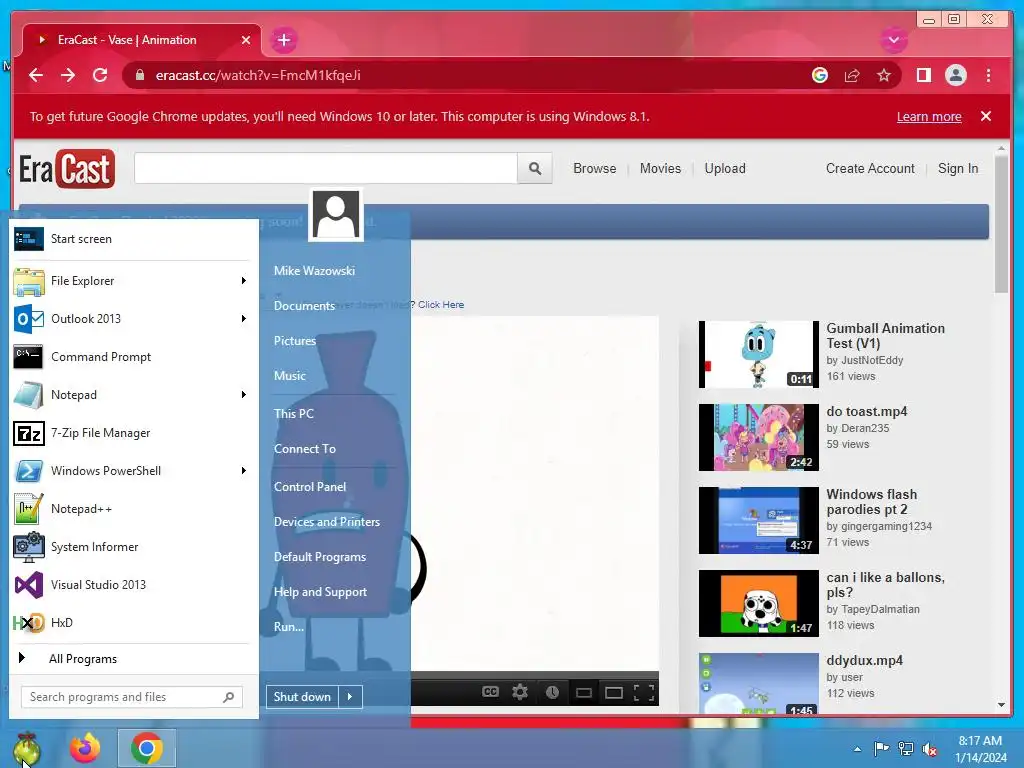Open Control Panel from Start menu
Image resolution: width=1024 pixels, height=768 pixels.
pos(310,487)
